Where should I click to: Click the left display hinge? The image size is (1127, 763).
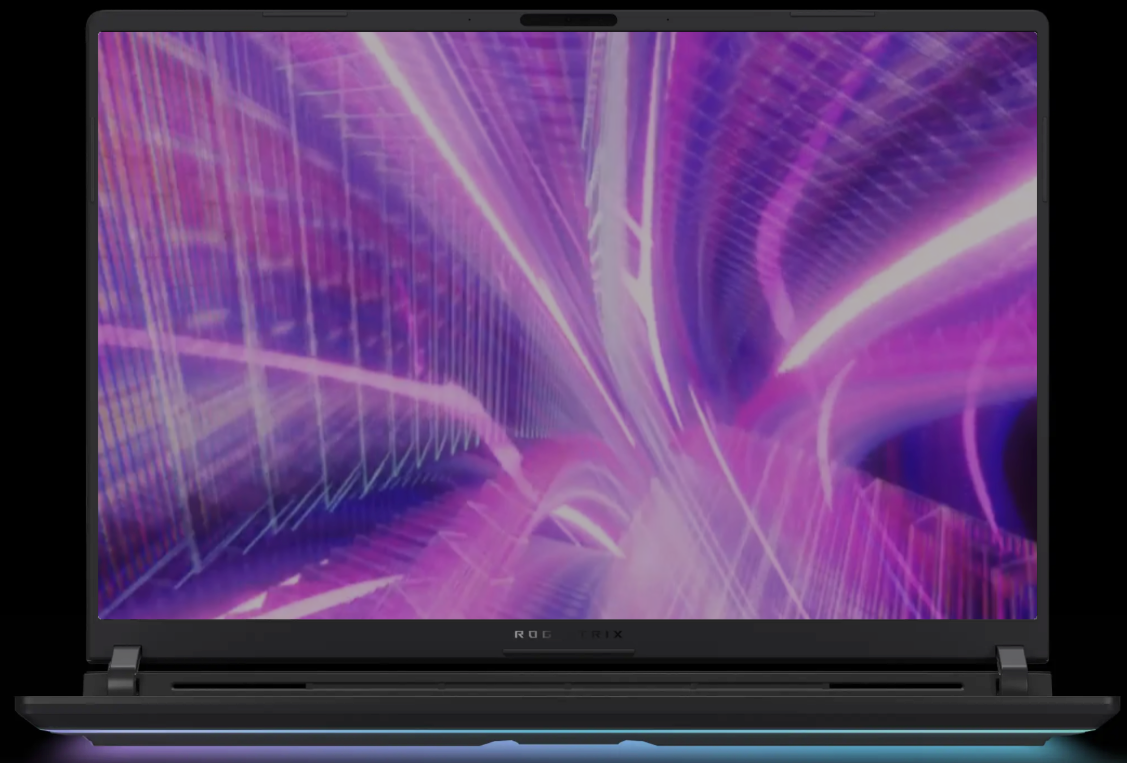click(x=124, y=669)
